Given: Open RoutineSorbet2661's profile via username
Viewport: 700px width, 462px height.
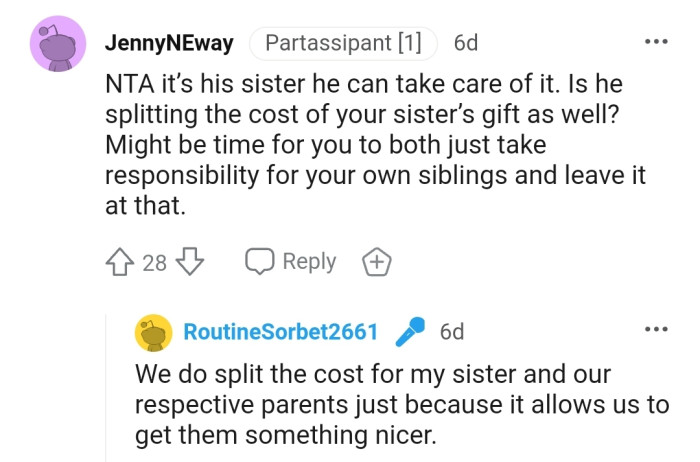Looking at the screenshot, I should [280, 333].
